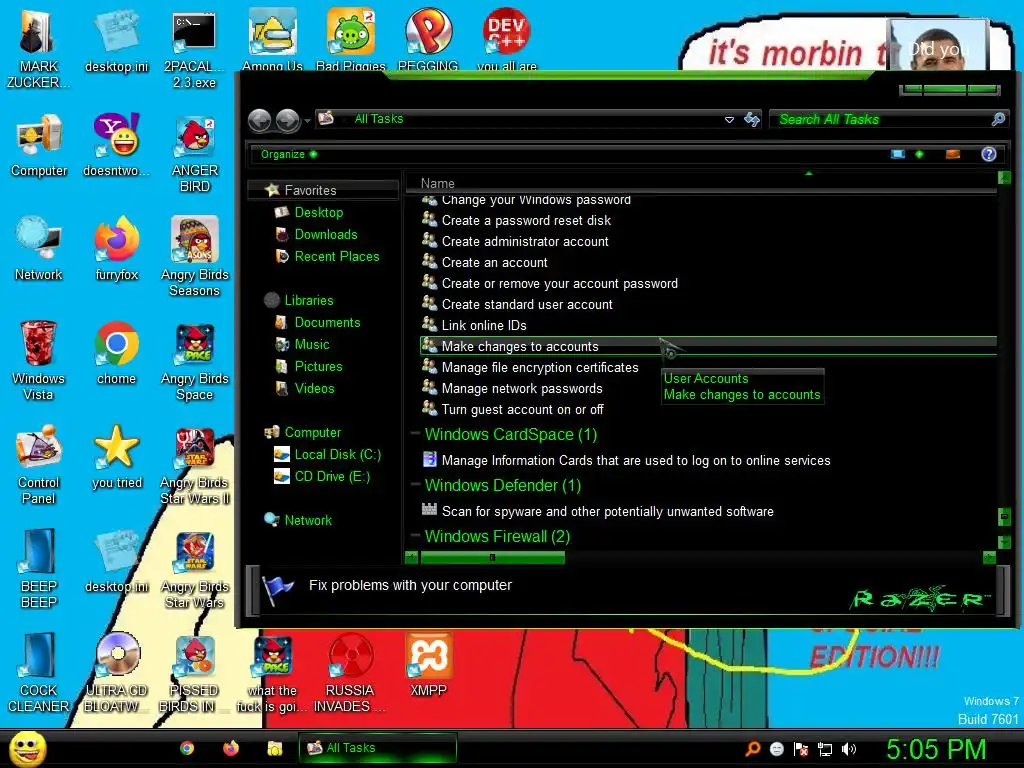Select Videos library in the sidebar

point(314,389)
